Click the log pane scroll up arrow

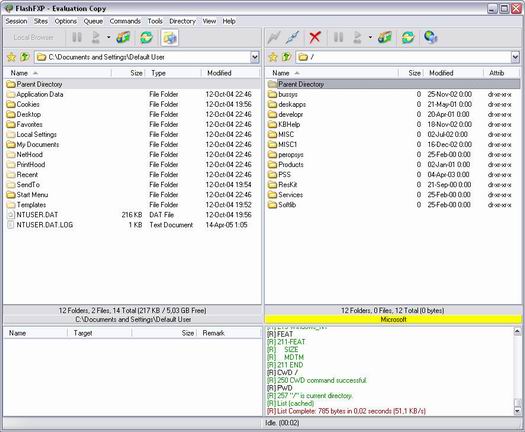517,332
